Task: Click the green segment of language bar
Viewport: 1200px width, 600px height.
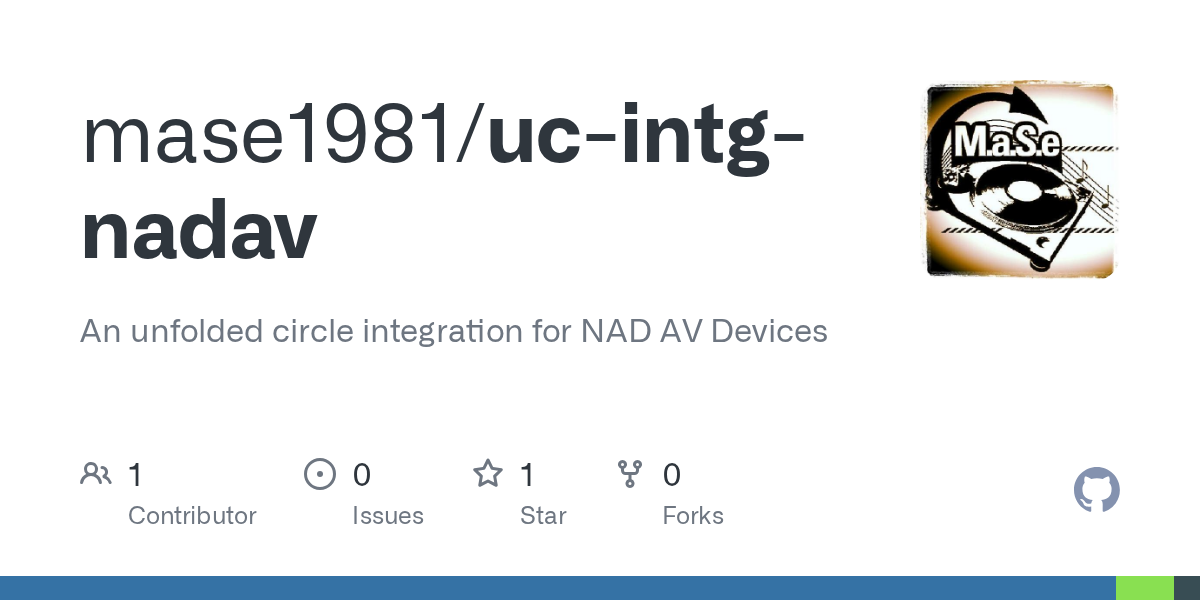Action: tap(1144, 588)
